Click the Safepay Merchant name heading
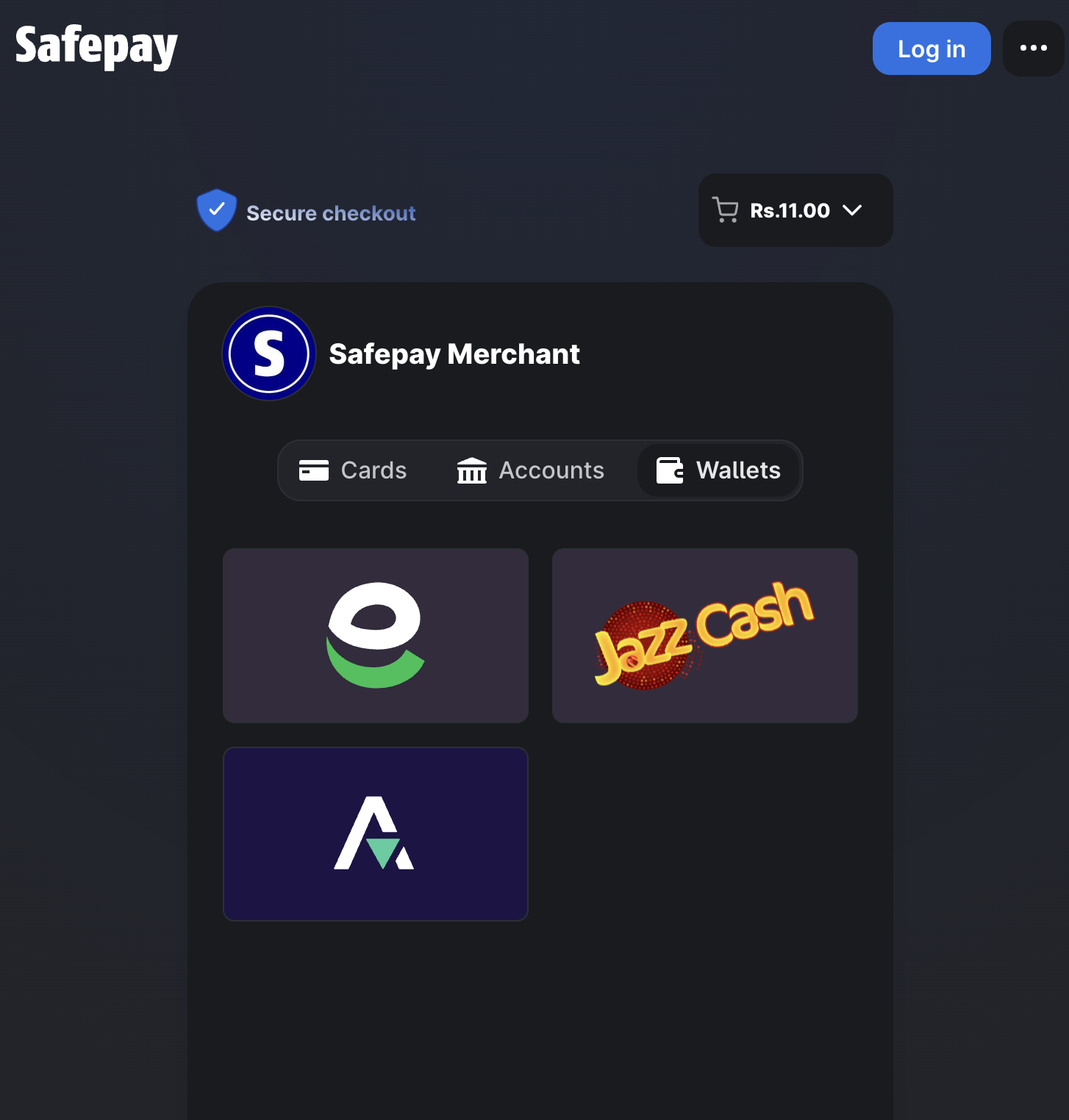The height and width of the screenshot is (1120, 1069). click(454, 354)
